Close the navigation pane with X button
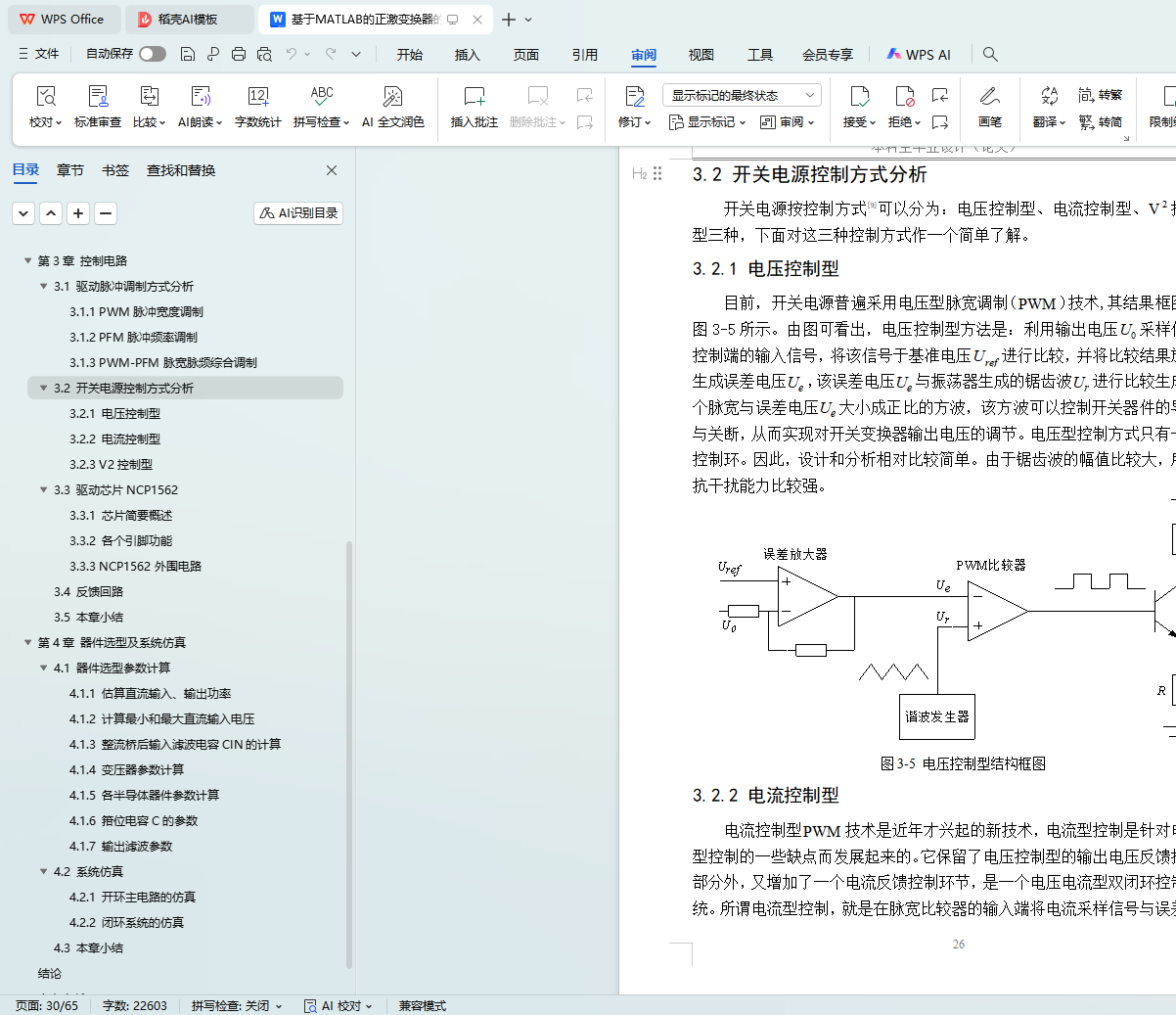1176x1015 pixels. point(332,170)
